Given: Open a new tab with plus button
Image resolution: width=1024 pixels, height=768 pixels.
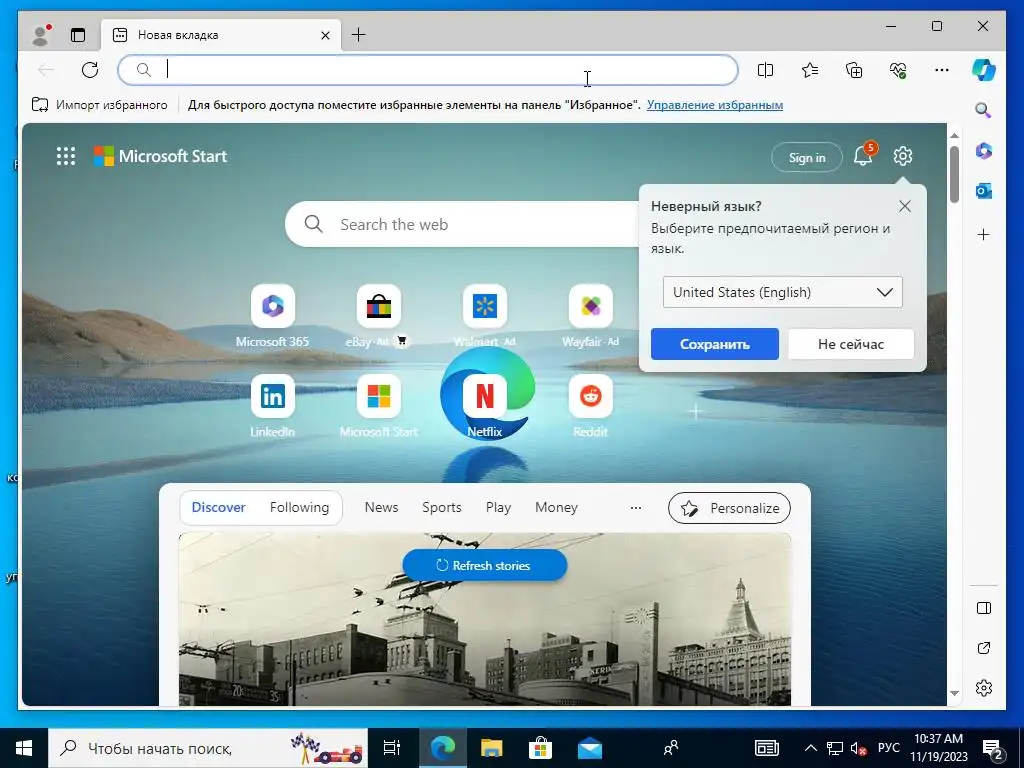Looking at the screenshot, I should coord(359,35).
